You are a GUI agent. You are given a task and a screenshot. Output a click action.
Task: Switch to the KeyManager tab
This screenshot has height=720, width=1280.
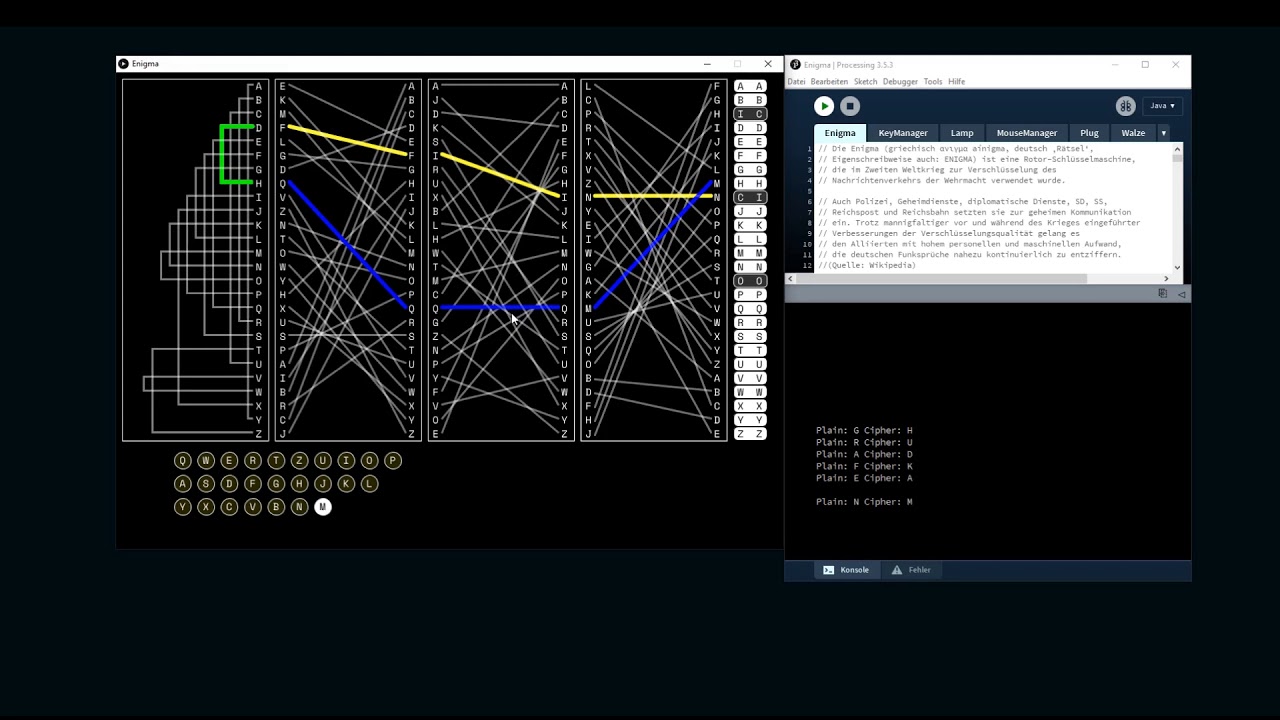[902, 133]
